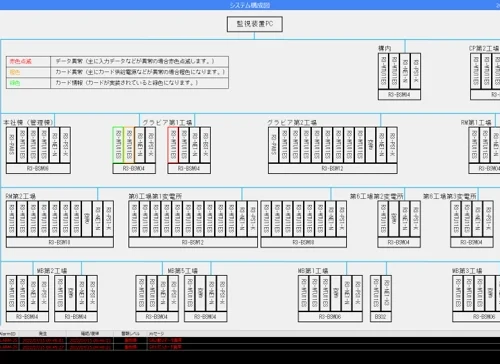Click the 第6工場第2変電所 label
The image size is (500, 364).
click(377, 196)
